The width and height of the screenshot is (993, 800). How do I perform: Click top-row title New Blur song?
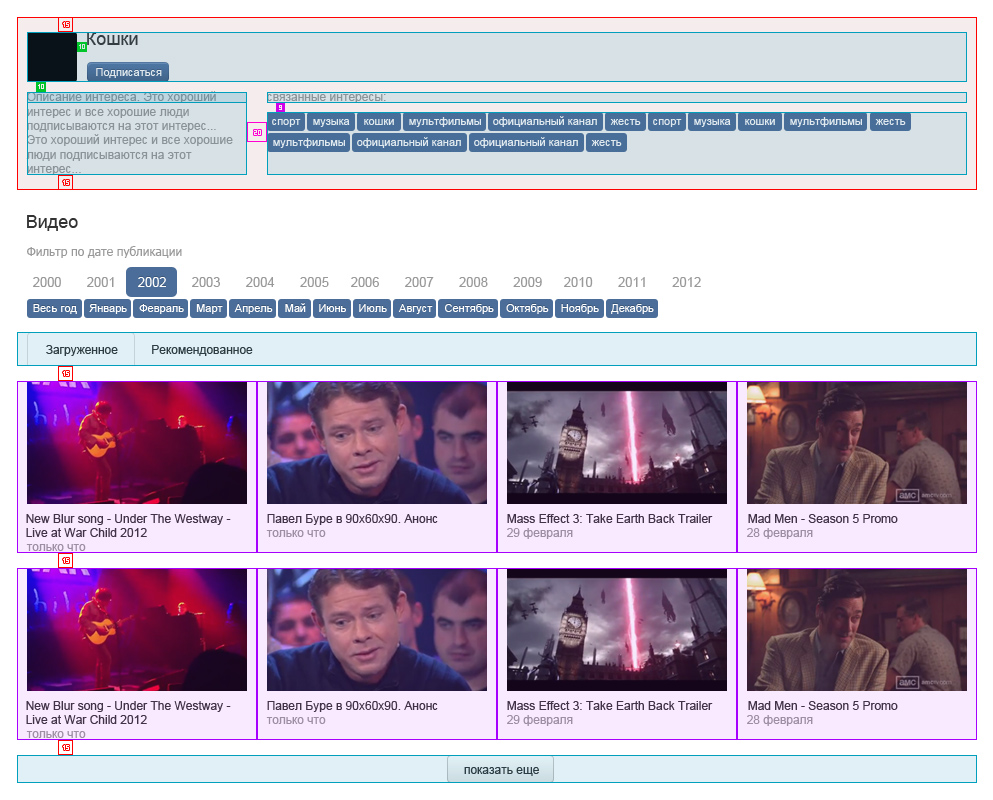point(128,526)
